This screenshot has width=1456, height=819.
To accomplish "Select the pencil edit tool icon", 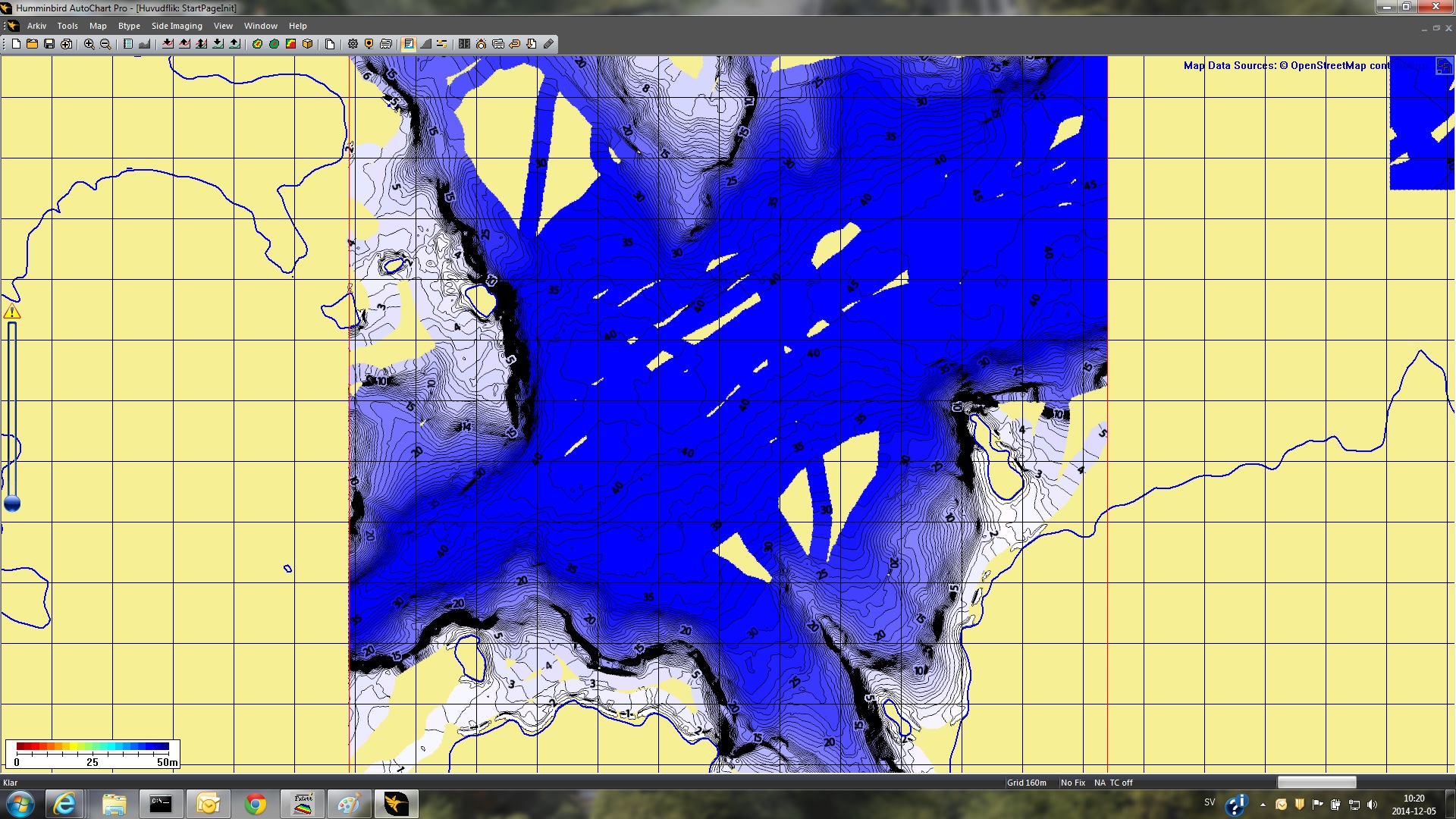I will 548,44.
